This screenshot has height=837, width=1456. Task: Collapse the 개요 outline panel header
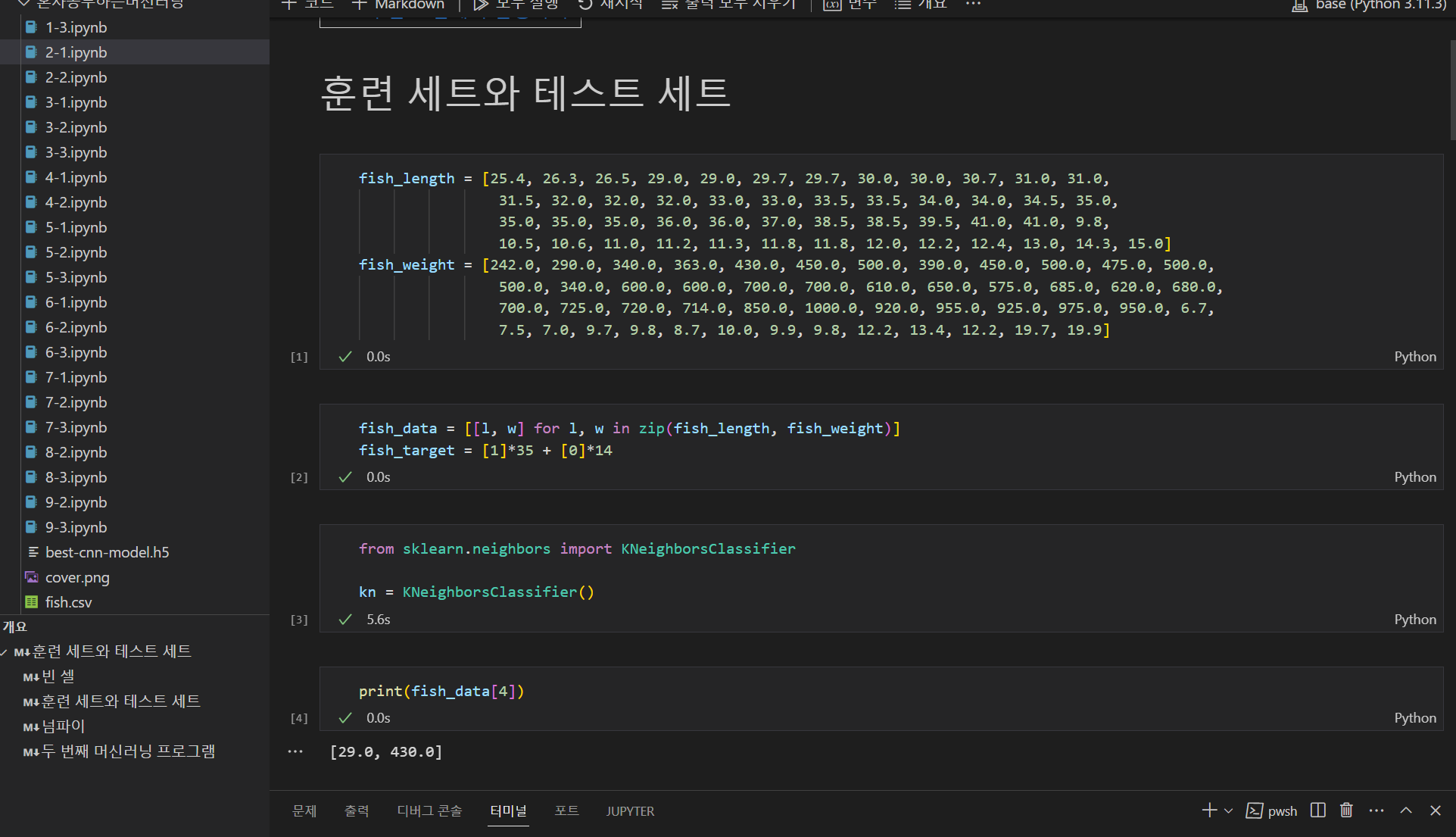(x=15, y=626)
